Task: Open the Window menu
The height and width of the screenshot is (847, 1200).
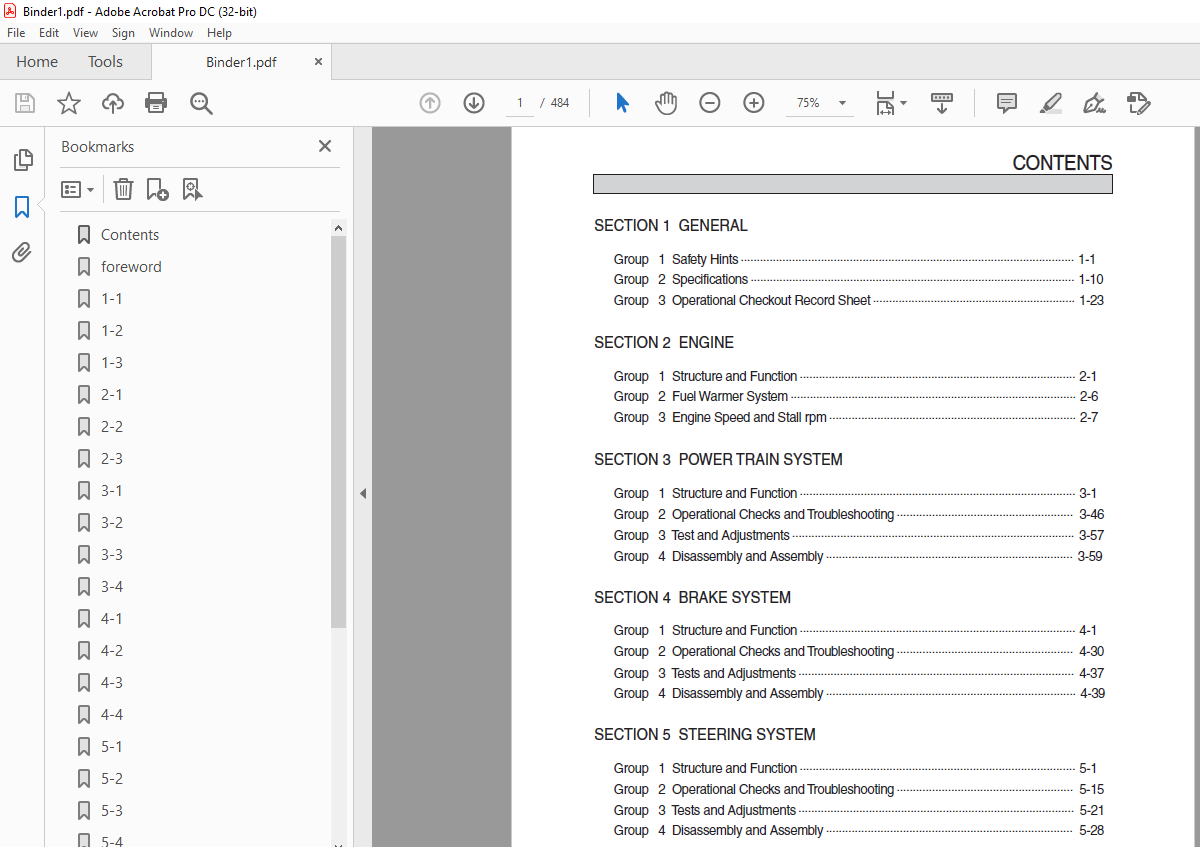Action: point(171,33)
